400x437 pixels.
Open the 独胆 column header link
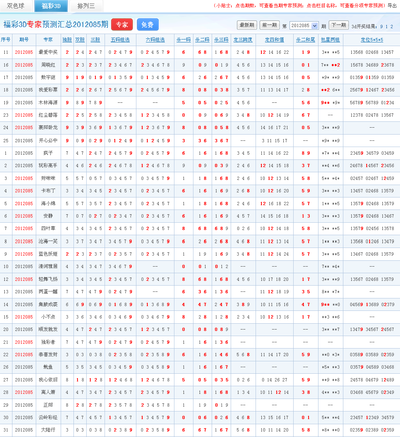click(67, 40)
